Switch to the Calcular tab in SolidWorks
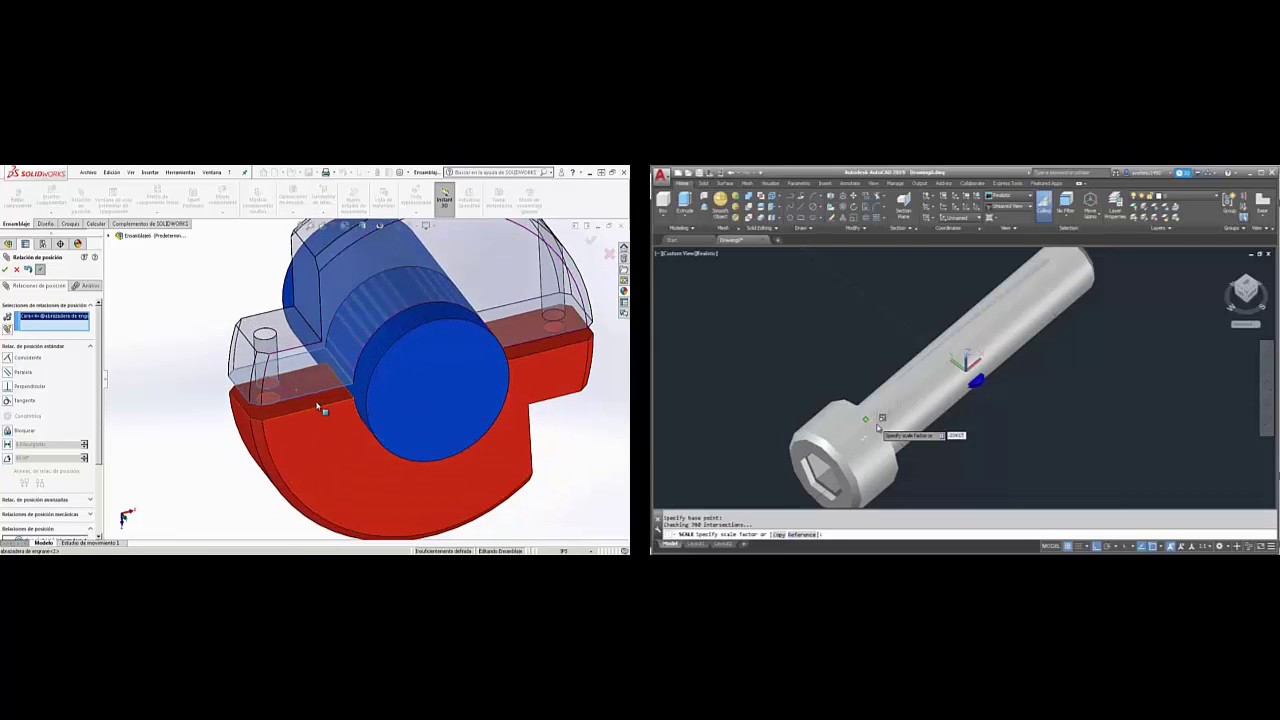Screen dimensions: 1280x720 (x=96, y=224)
